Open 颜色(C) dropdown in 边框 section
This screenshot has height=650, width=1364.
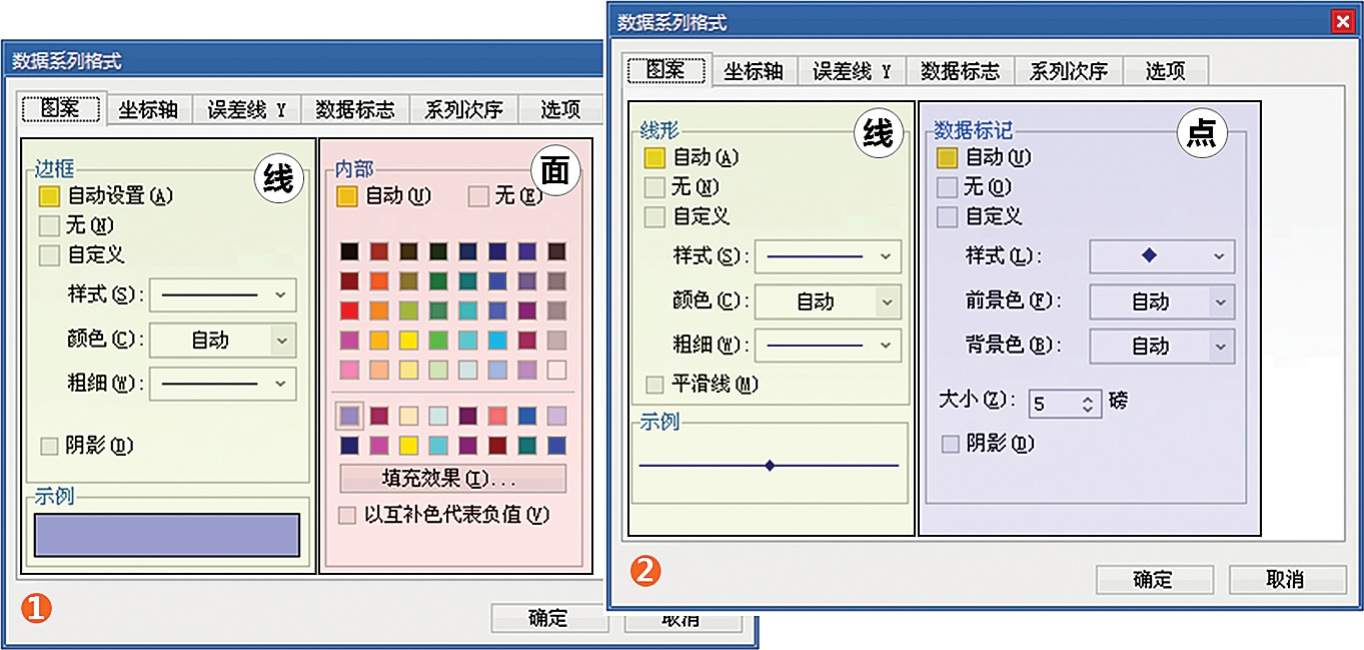point(281,341)
